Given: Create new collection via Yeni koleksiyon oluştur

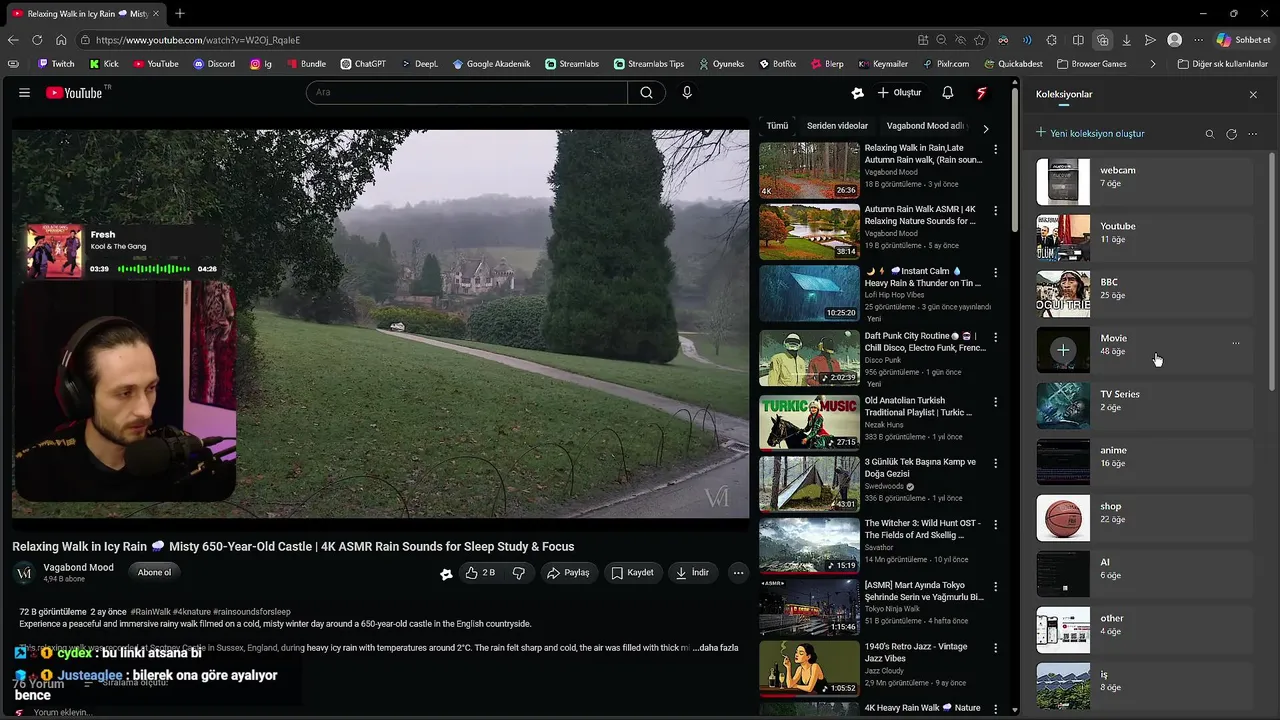Looking at the screenshot, I should click(1090, 133).
